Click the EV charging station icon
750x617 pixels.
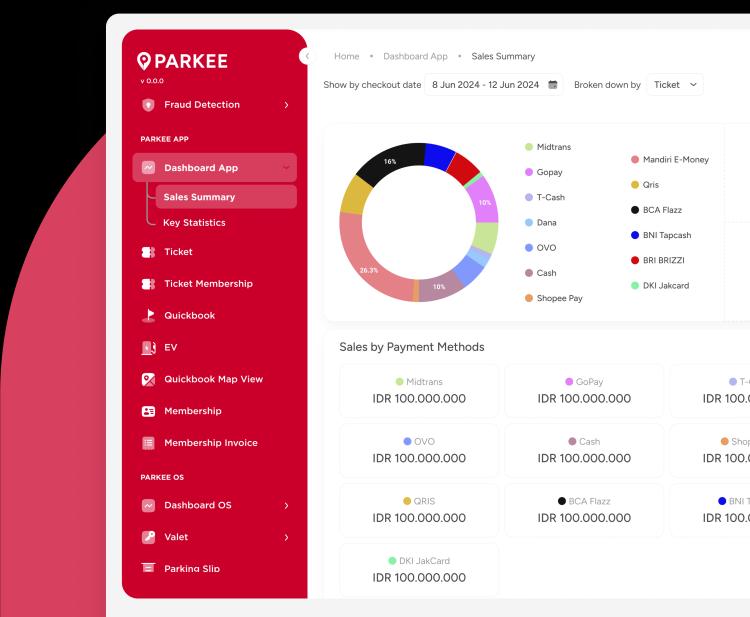148,348
